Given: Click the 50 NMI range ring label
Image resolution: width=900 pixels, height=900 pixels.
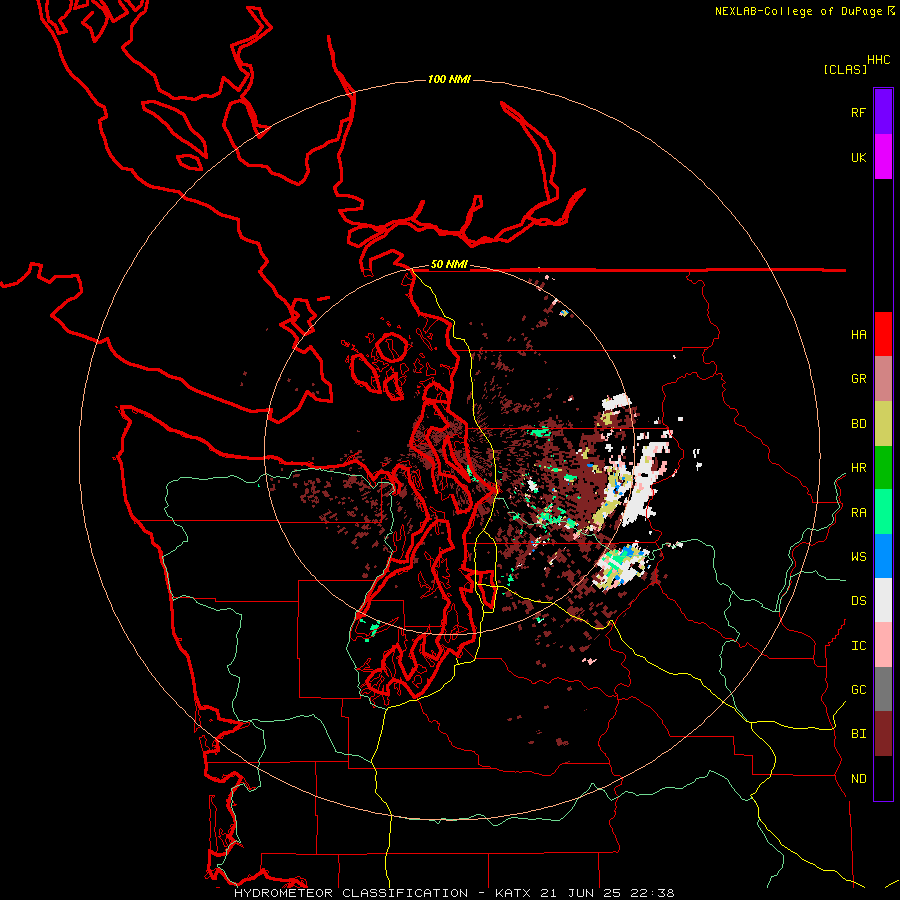Looking at the screenshot, I should tap(449, 264).
